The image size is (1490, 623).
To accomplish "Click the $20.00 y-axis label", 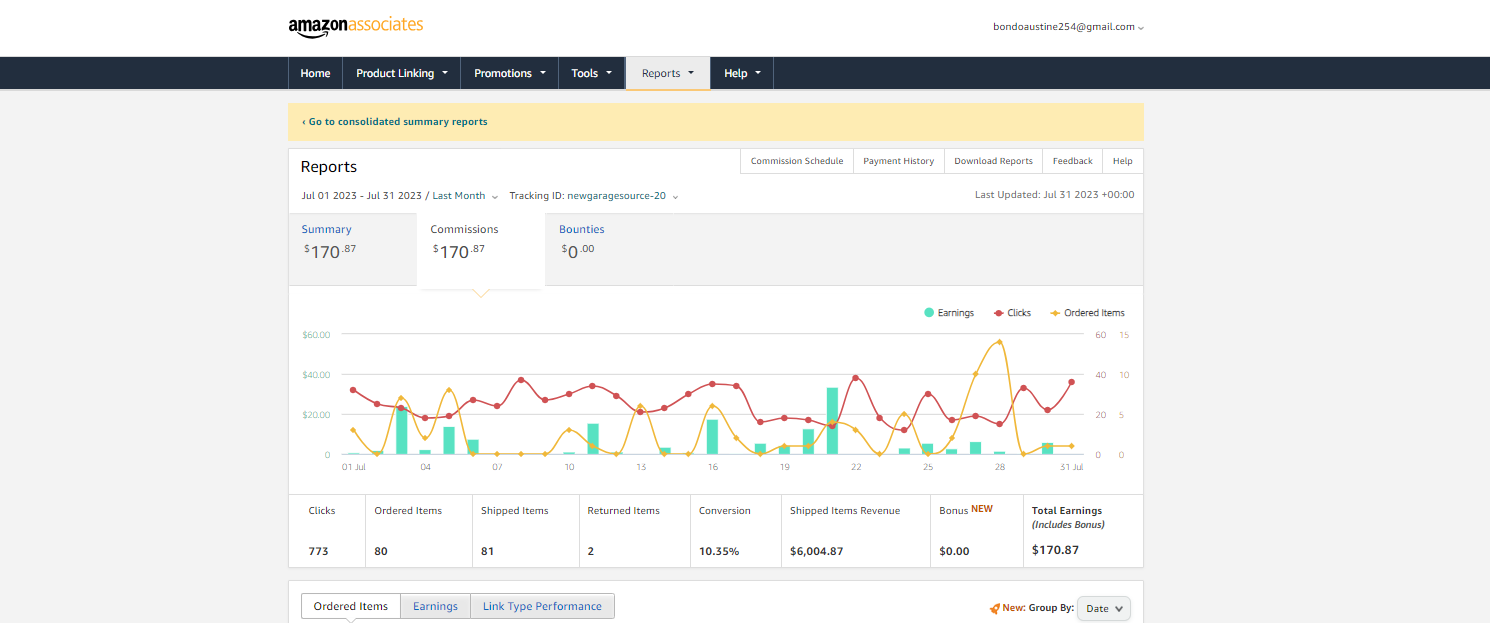I will tap(316, 415).
